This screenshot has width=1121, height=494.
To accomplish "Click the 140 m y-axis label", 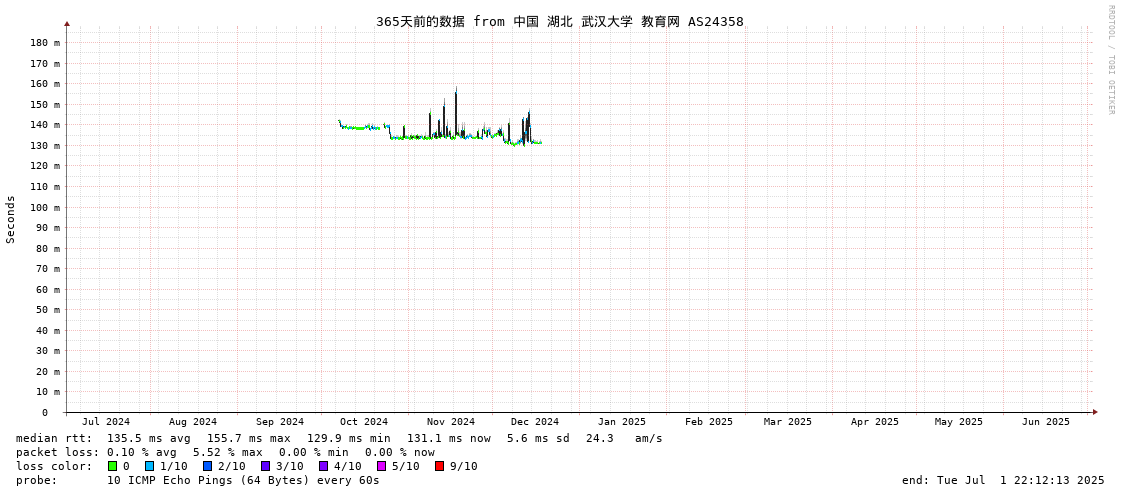I will click(45, 125).
